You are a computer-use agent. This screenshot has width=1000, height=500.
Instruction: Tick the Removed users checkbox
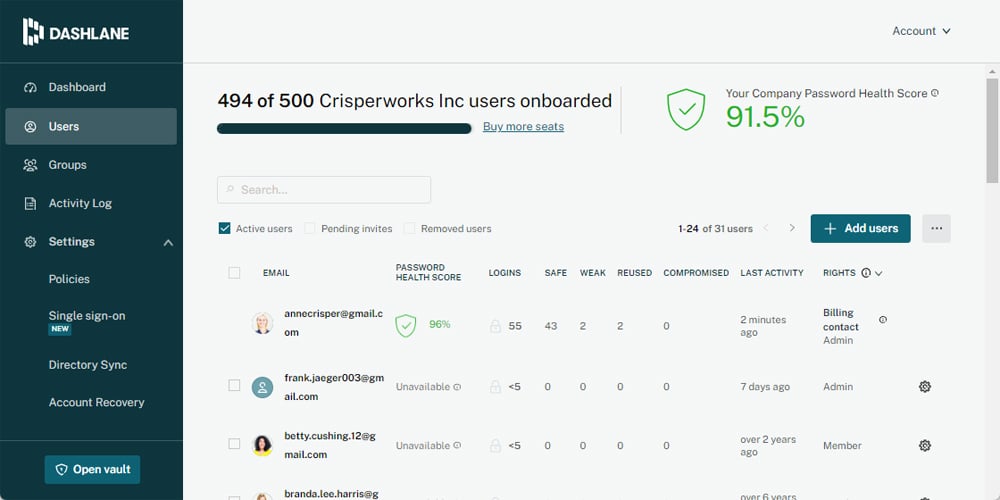point(410,228)
